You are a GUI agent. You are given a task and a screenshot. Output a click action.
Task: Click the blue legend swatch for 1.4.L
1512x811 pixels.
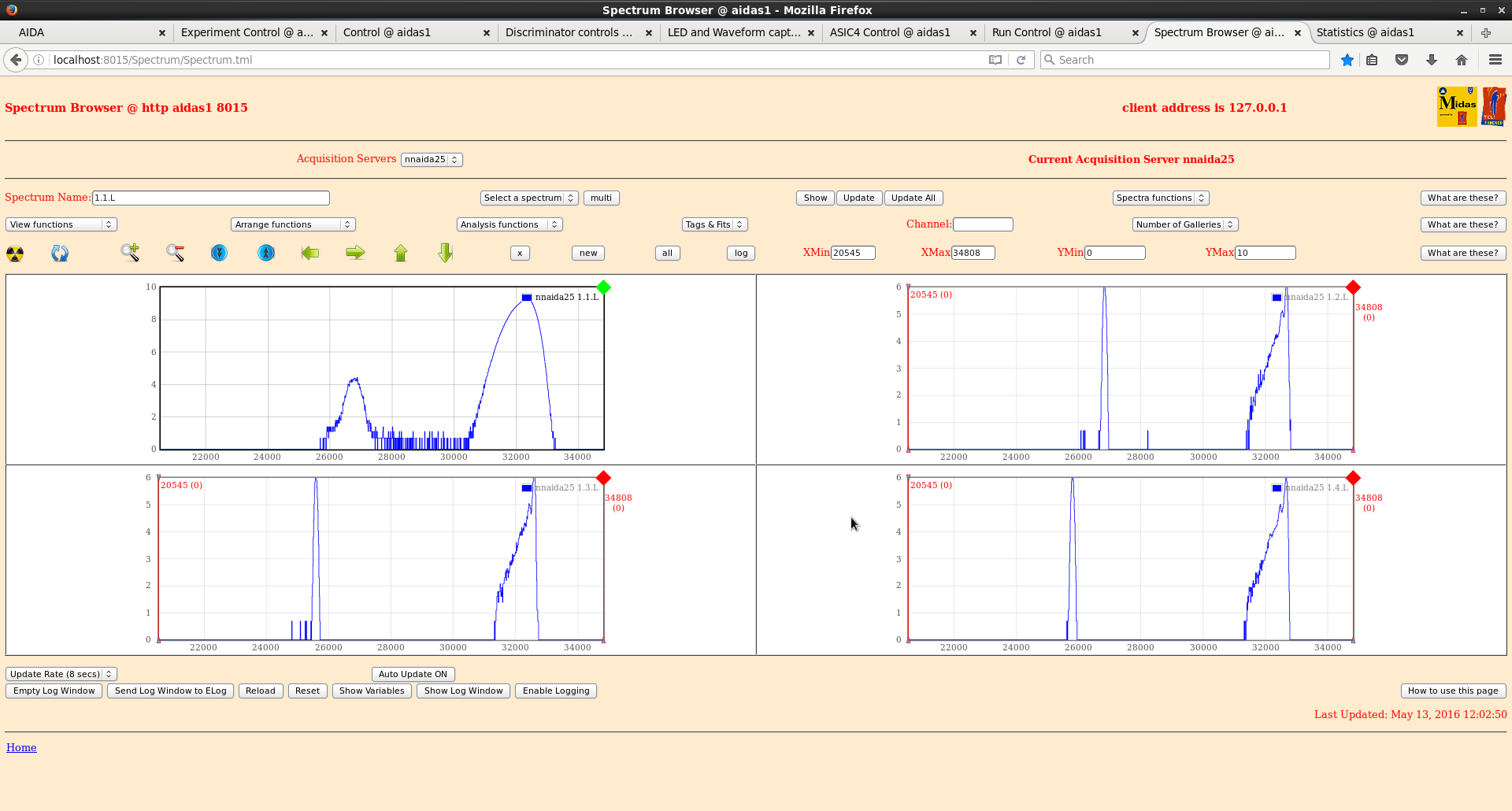tap(1277, 488)
